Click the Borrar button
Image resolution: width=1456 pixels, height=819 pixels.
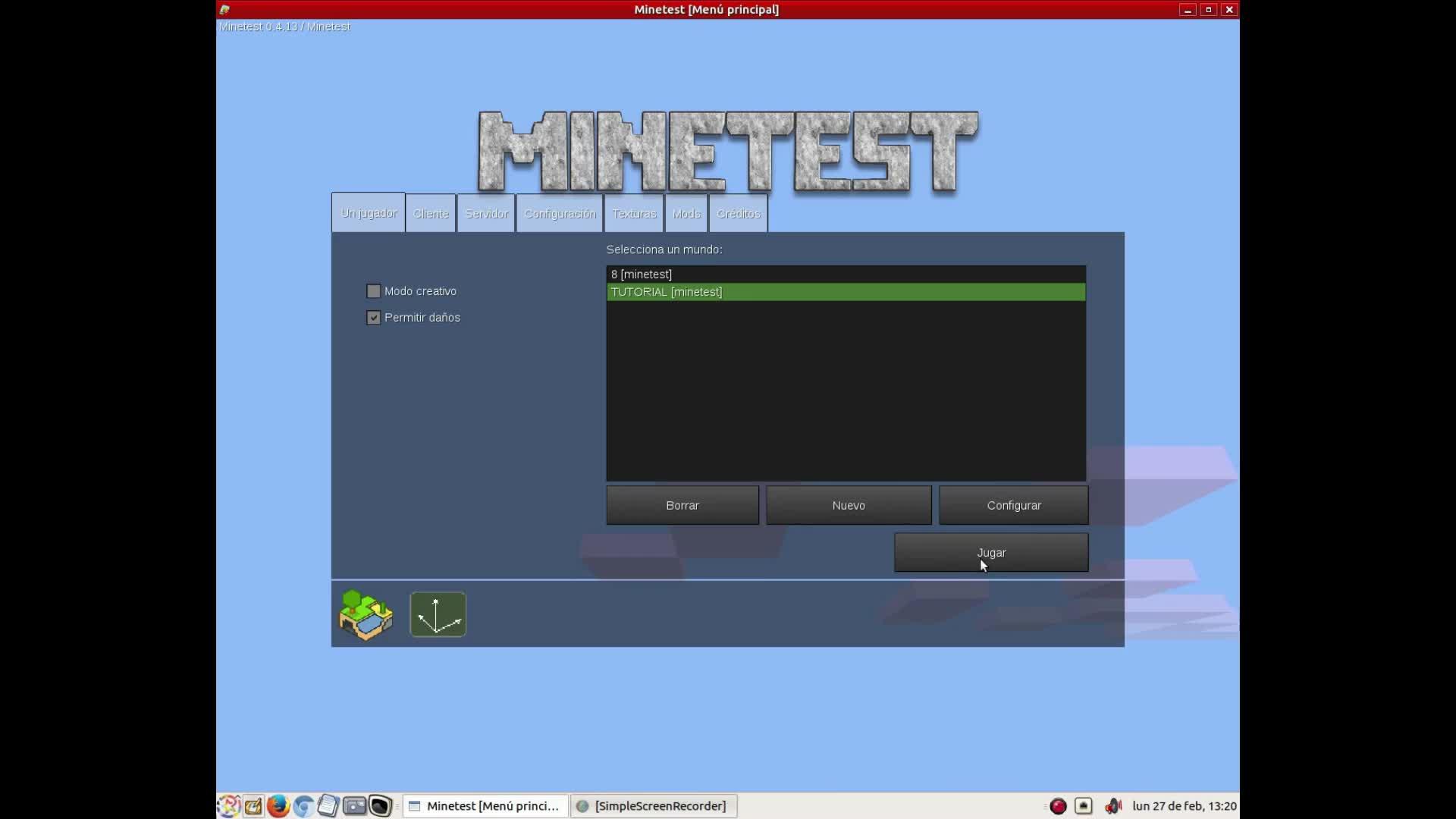pos(682,505)
